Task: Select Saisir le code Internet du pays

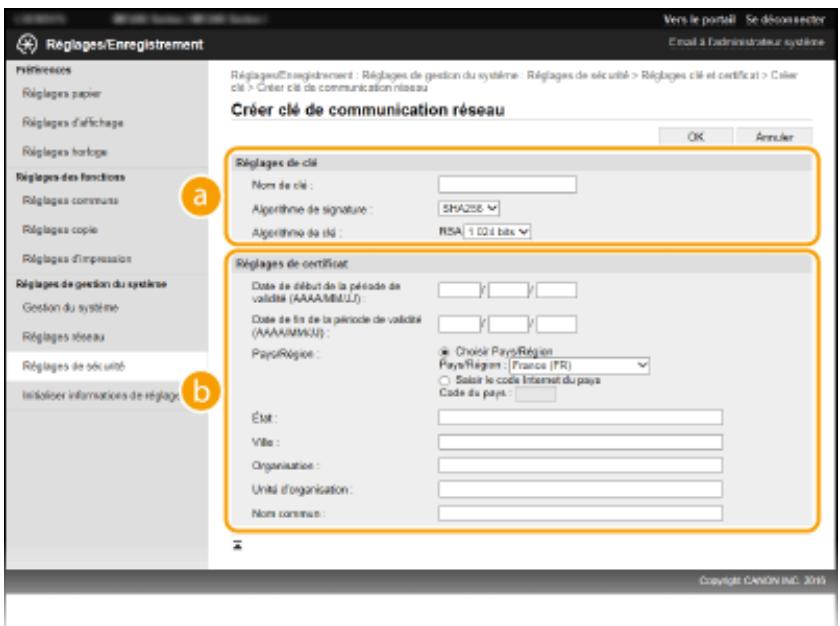Action: point(444,380)
